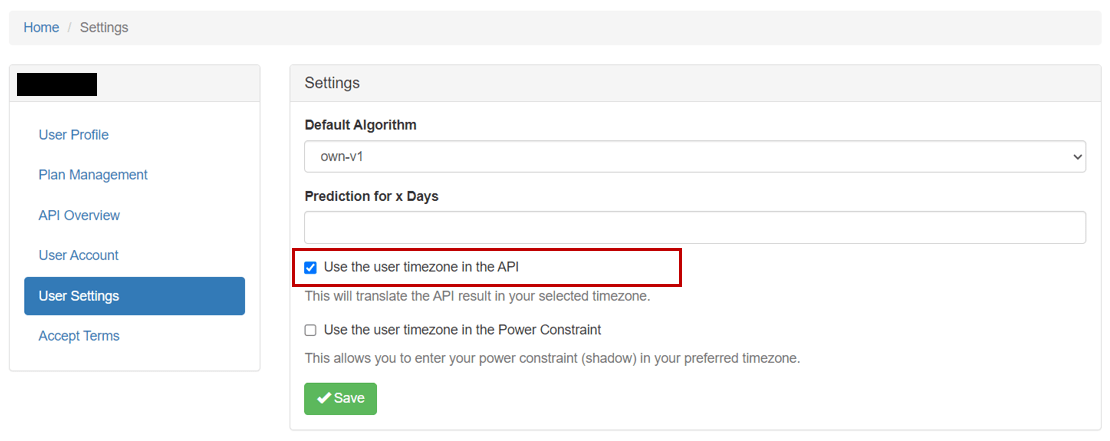The width and height of the screenshot is (1110, 441).
Task: Click the 'Use the user timezone in the API' label text
Action: 426,268
